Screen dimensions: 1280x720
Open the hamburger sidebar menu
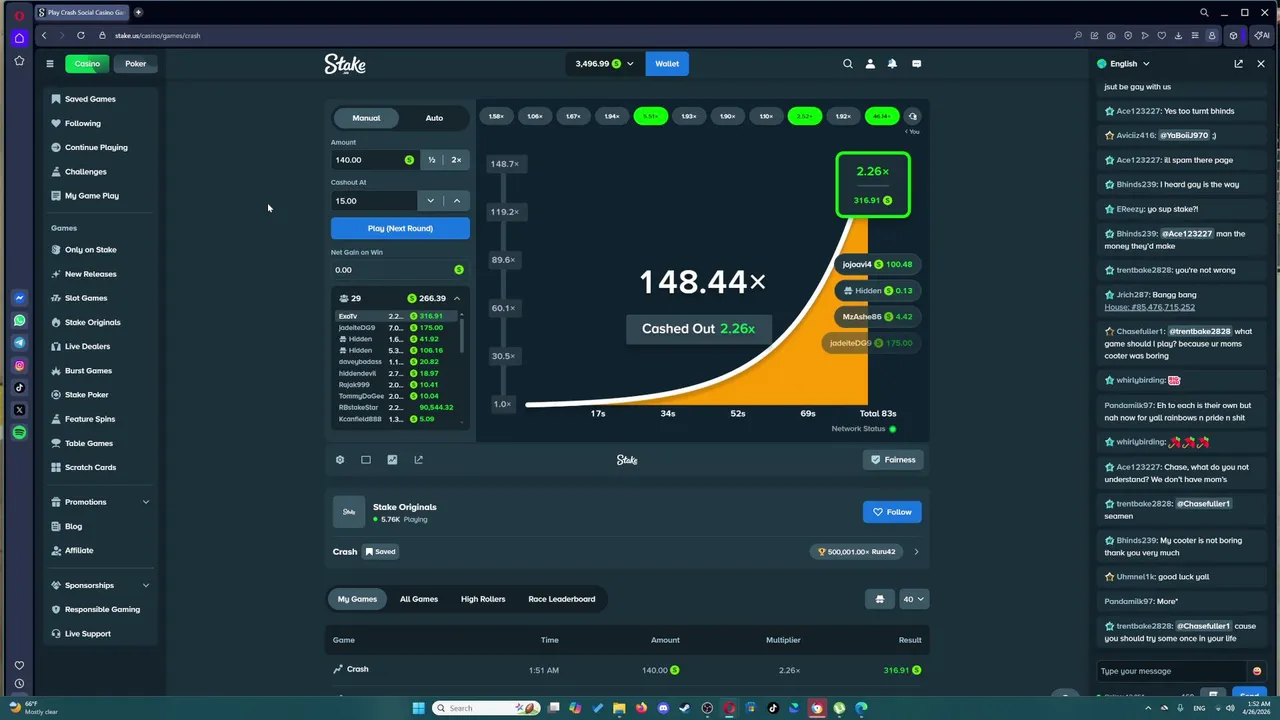(x=49, y=64)
